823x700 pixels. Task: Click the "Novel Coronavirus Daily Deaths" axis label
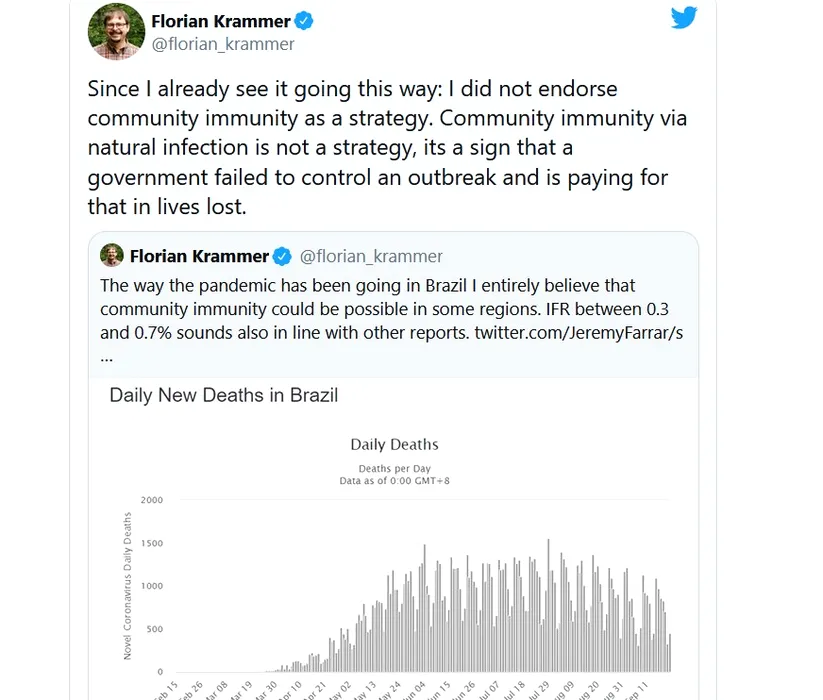(127, 585)
